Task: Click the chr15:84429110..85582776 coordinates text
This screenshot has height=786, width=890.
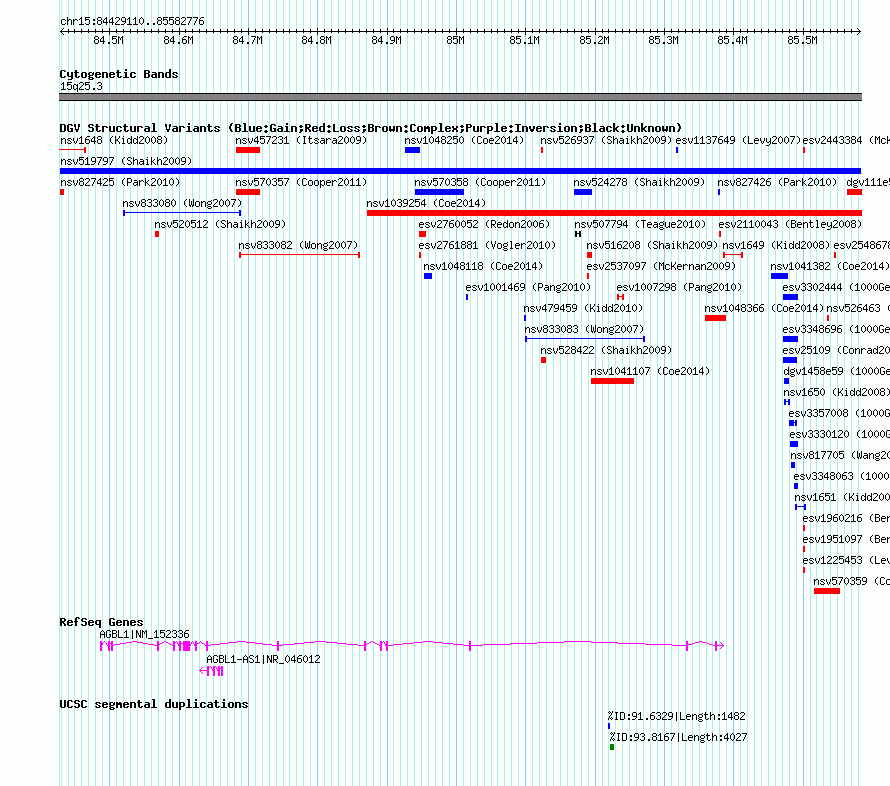Action: 132,21
